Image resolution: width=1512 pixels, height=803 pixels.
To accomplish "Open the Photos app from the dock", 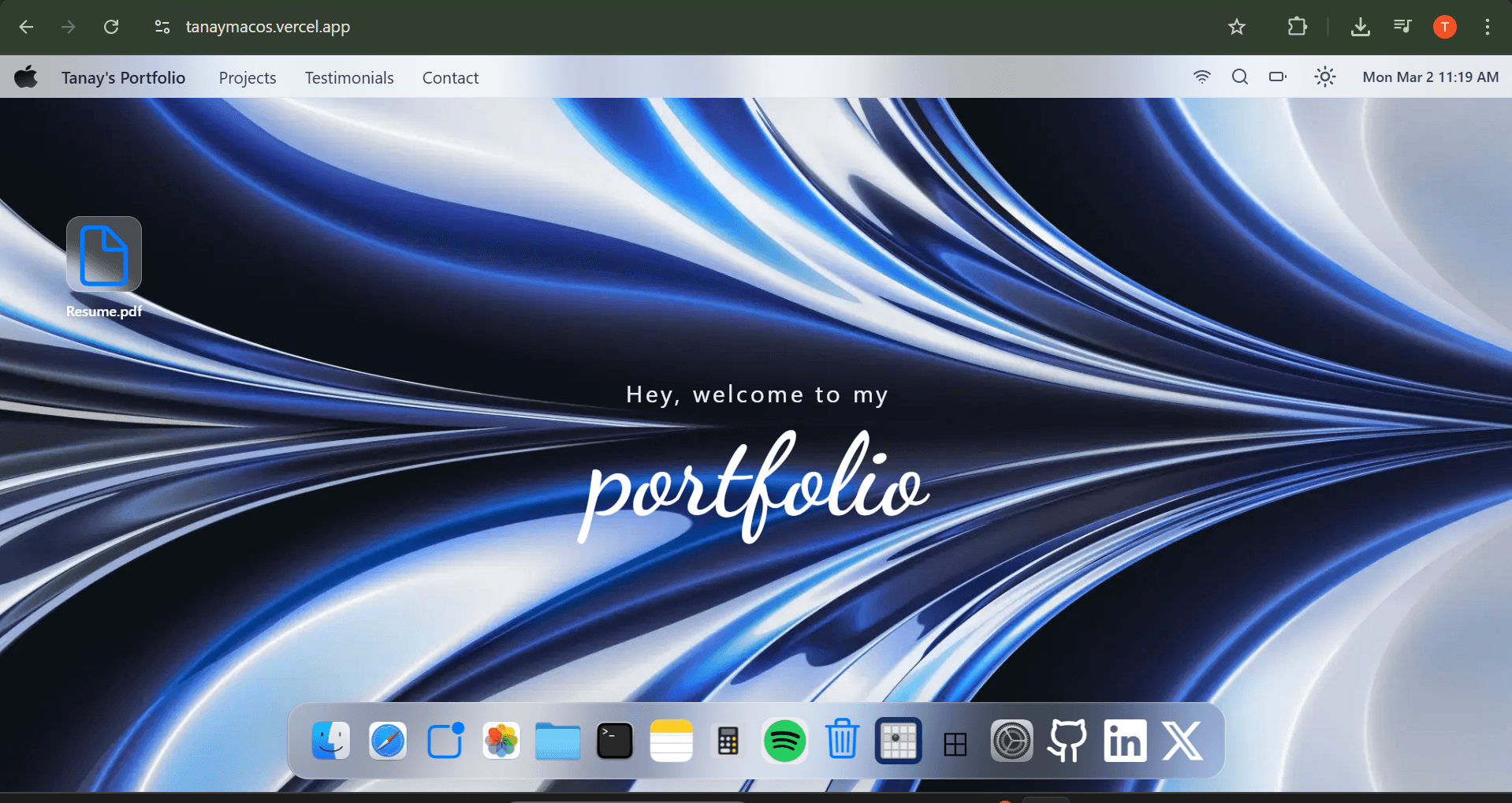I will point(501,740).
